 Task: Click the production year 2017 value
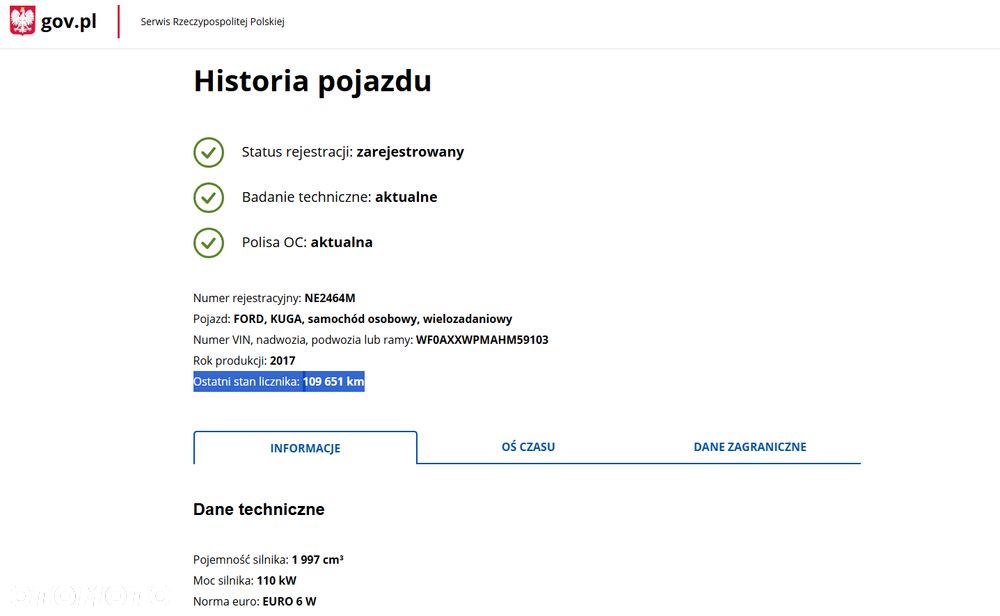tap(283, 361)
